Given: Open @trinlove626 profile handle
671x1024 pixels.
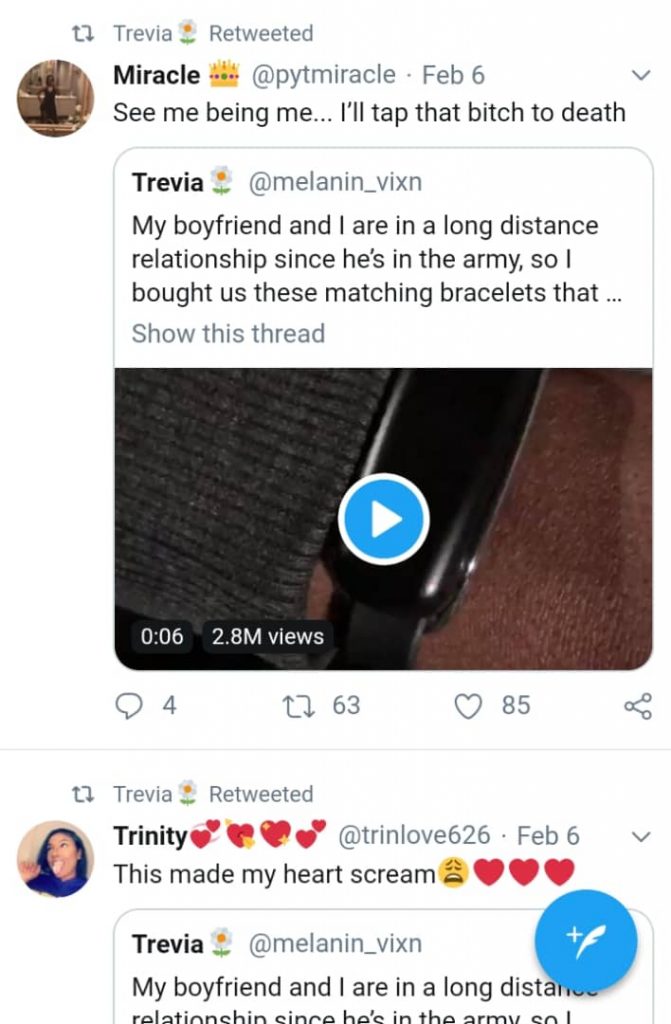Looking at the screenshot, I should pos(414,835).
